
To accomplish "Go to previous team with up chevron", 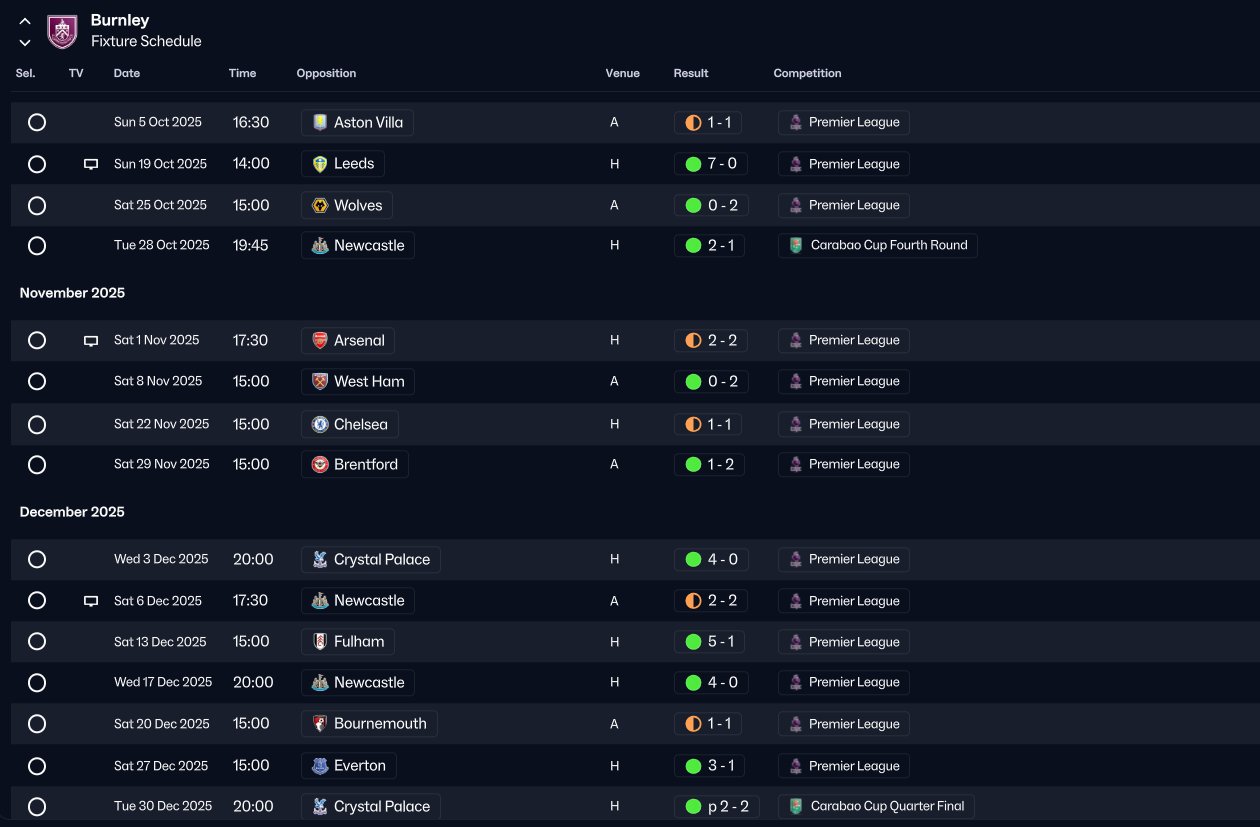I will pyautogui.click(x=25, y=21).
